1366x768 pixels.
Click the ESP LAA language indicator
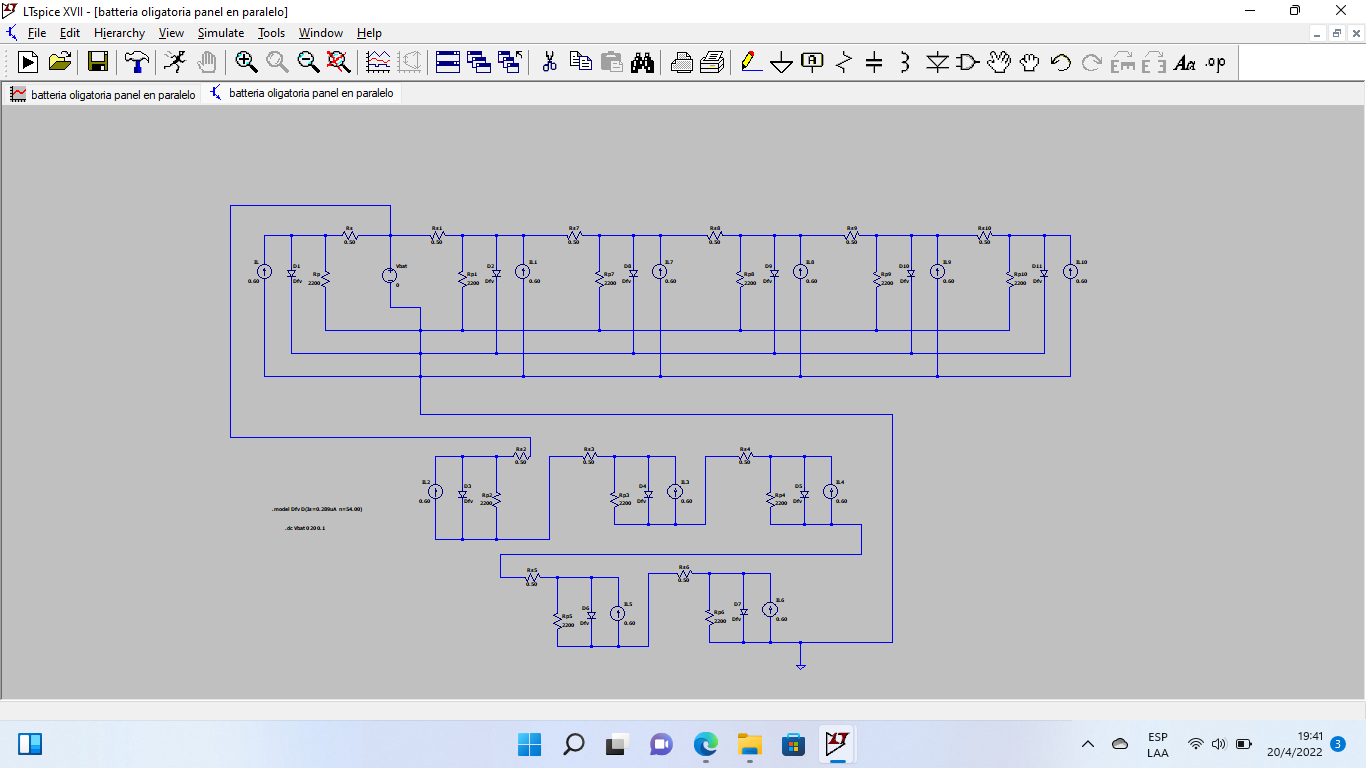coord(1158,744)
